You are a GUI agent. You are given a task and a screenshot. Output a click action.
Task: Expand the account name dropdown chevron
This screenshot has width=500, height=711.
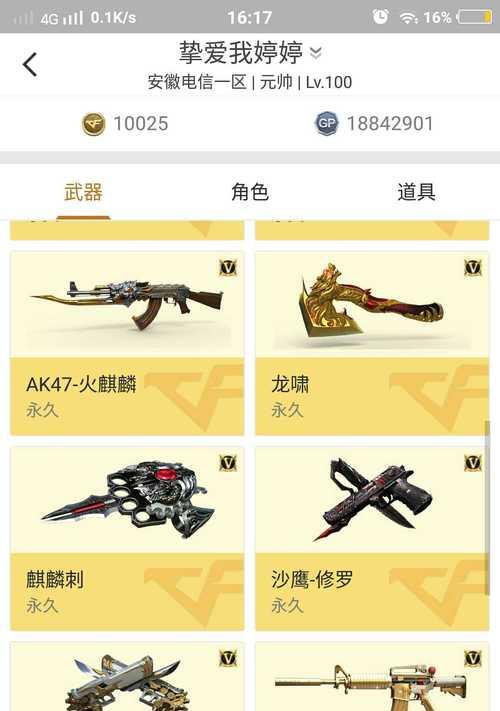pyautogui.click(x=316, y=53)
